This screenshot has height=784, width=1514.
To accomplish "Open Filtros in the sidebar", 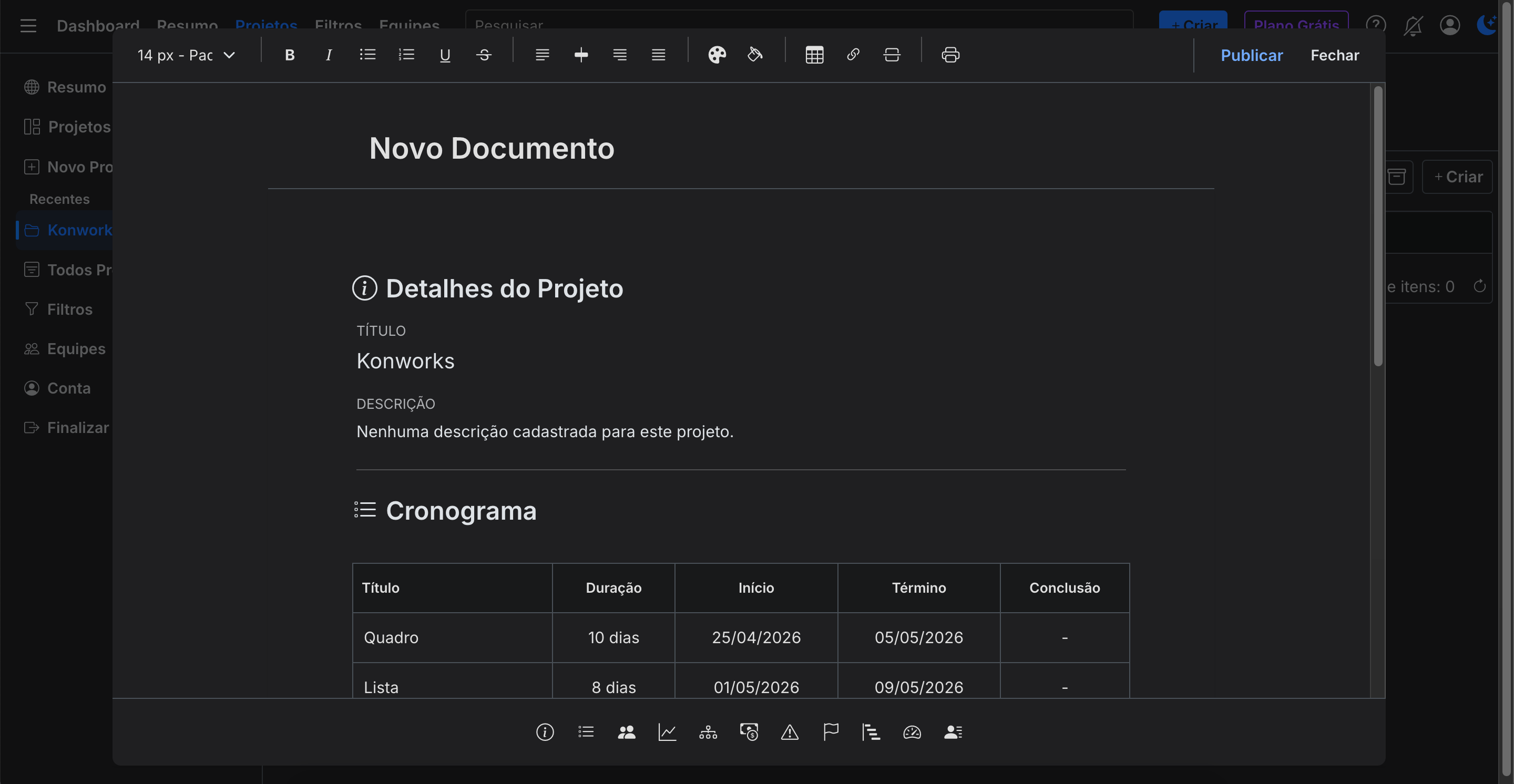I will (58, 310).
